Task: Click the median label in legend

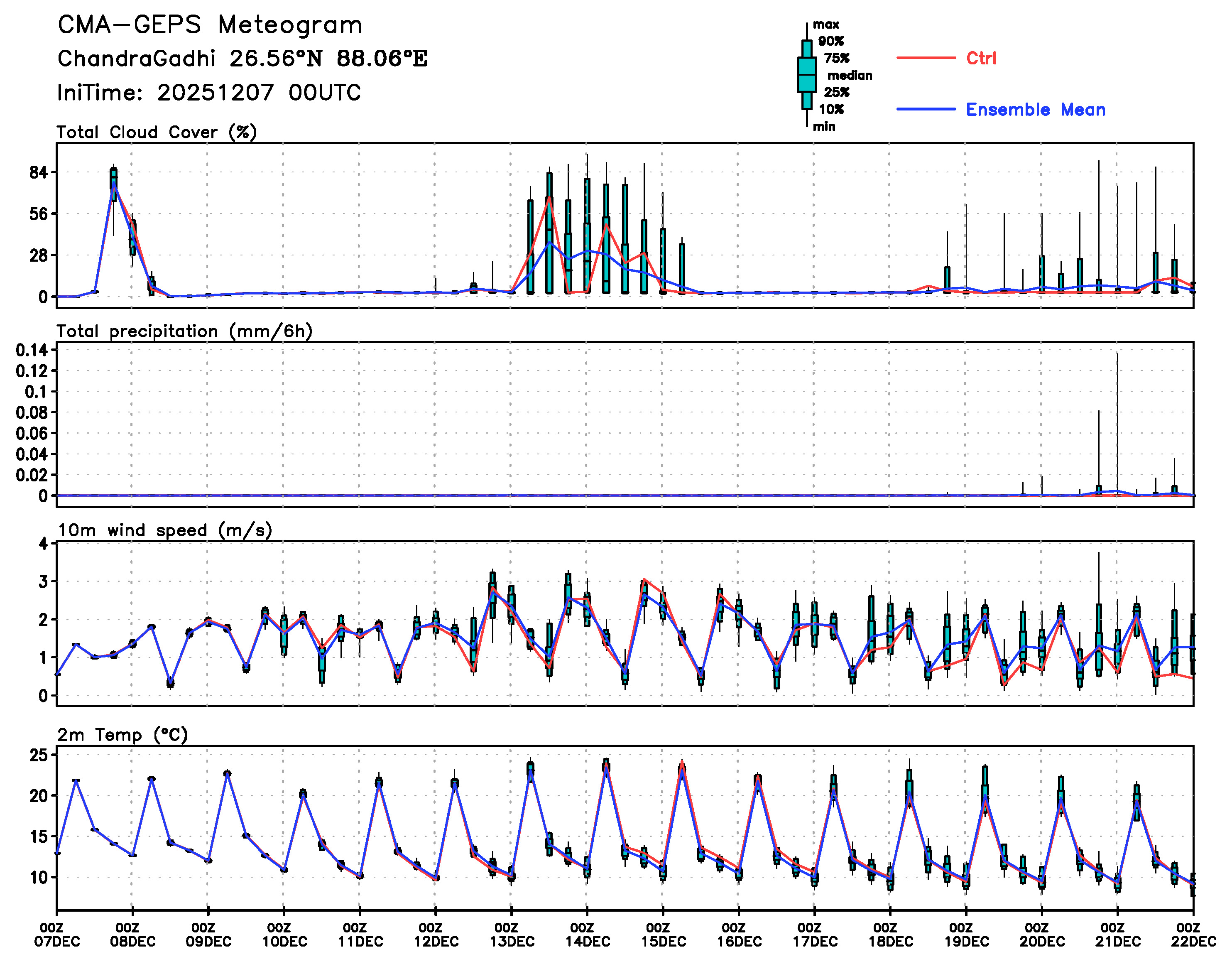Action: click(x=850, y=76)
